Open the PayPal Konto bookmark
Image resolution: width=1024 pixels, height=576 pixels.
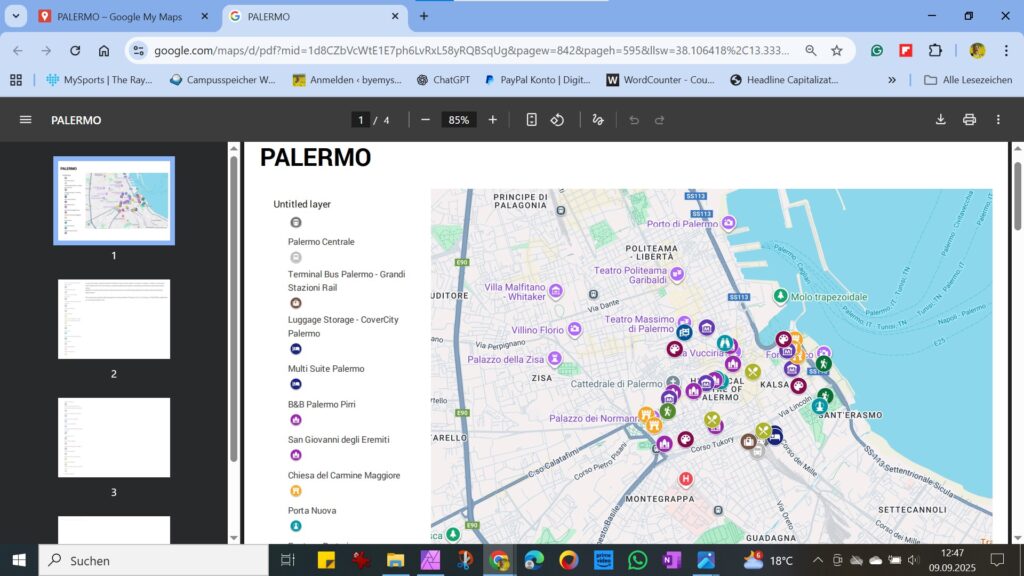[x=538, y=80]
